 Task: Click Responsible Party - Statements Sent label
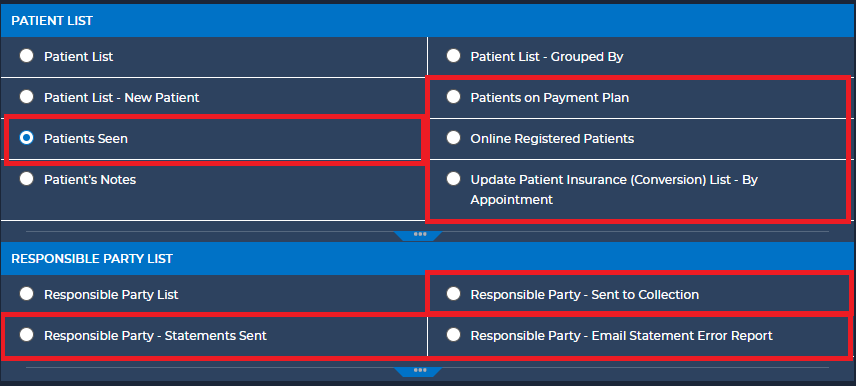[x=155, y=336]
